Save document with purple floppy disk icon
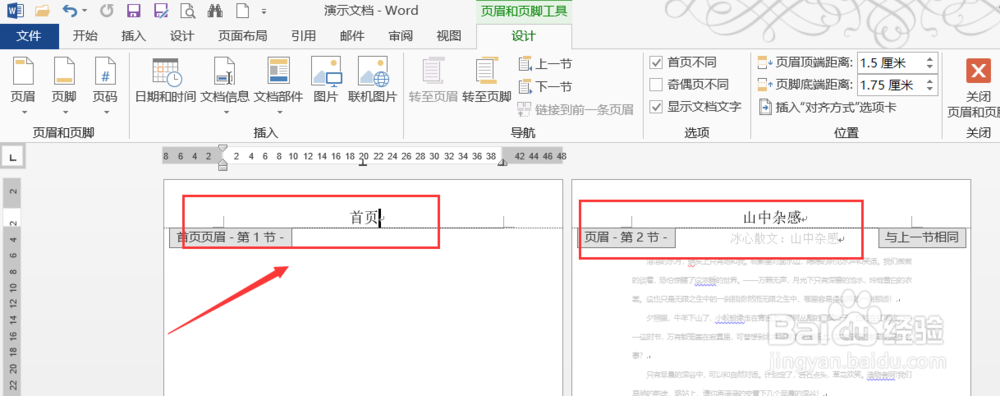Viewport: 1000px width, 396px height. (134, 10)
